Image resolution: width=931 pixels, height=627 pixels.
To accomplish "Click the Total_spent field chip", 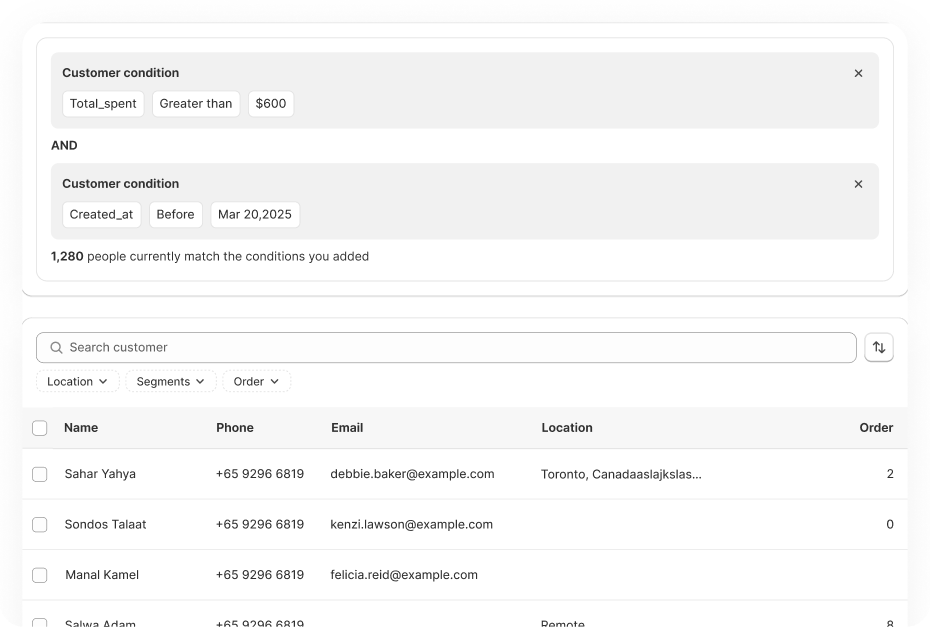I will tap(103, 104).
